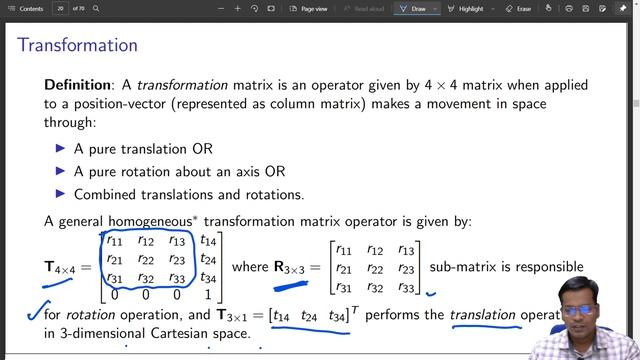Click the vertical scrollbar thumb
The image size is (640, 360).
(636, 103)
